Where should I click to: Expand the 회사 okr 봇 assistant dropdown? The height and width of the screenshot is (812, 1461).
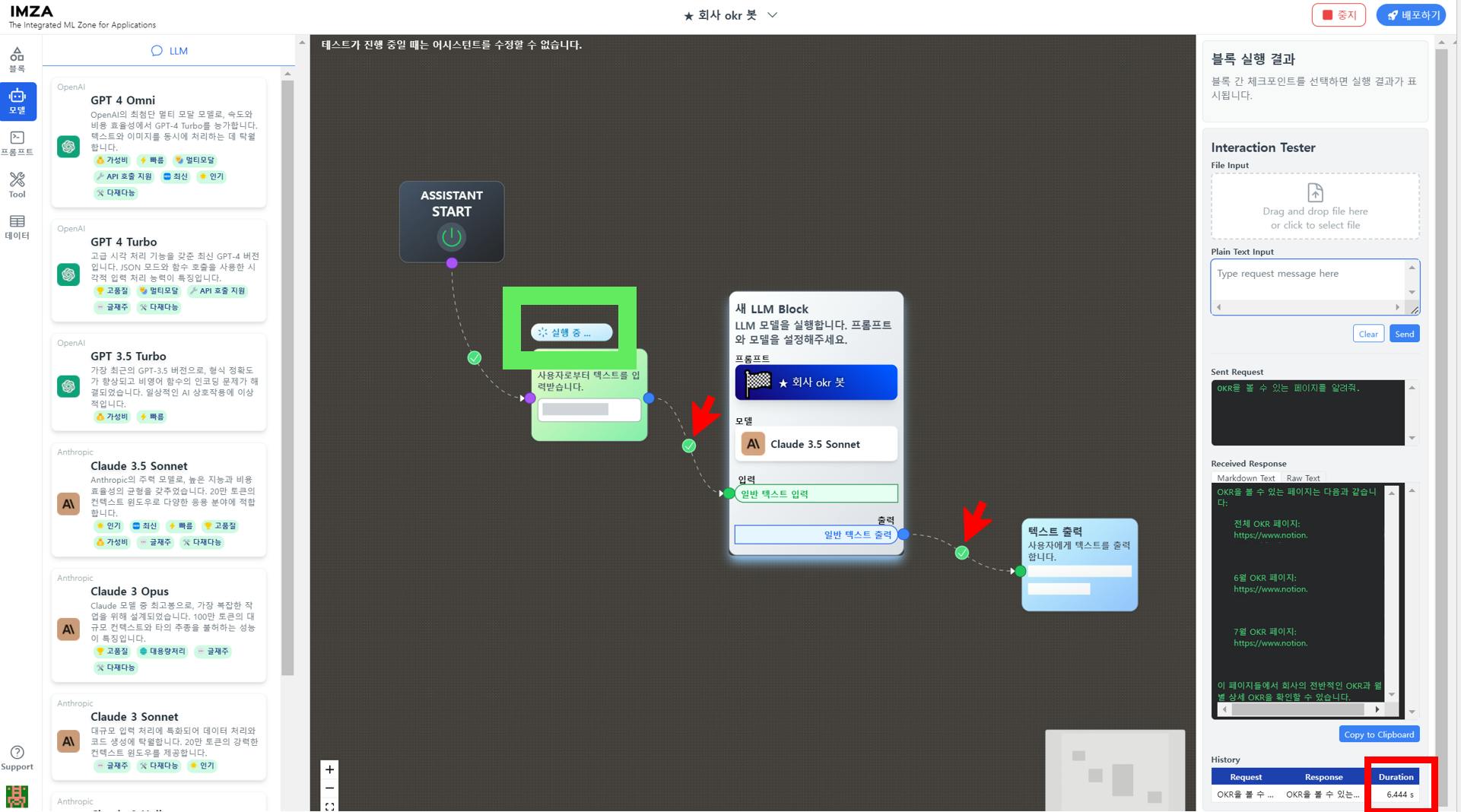coord(772,15)
